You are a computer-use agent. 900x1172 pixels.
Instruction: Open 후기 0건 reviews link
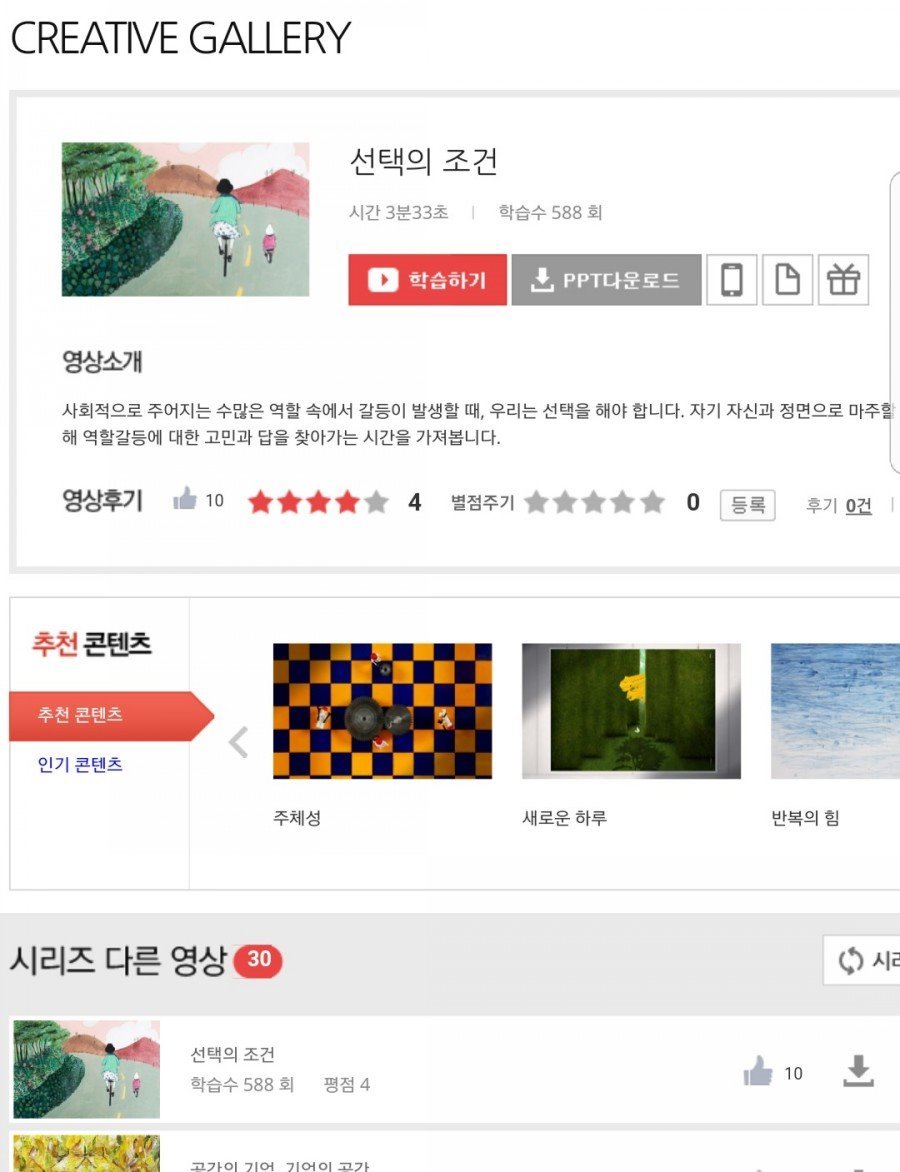coord(839,506)
